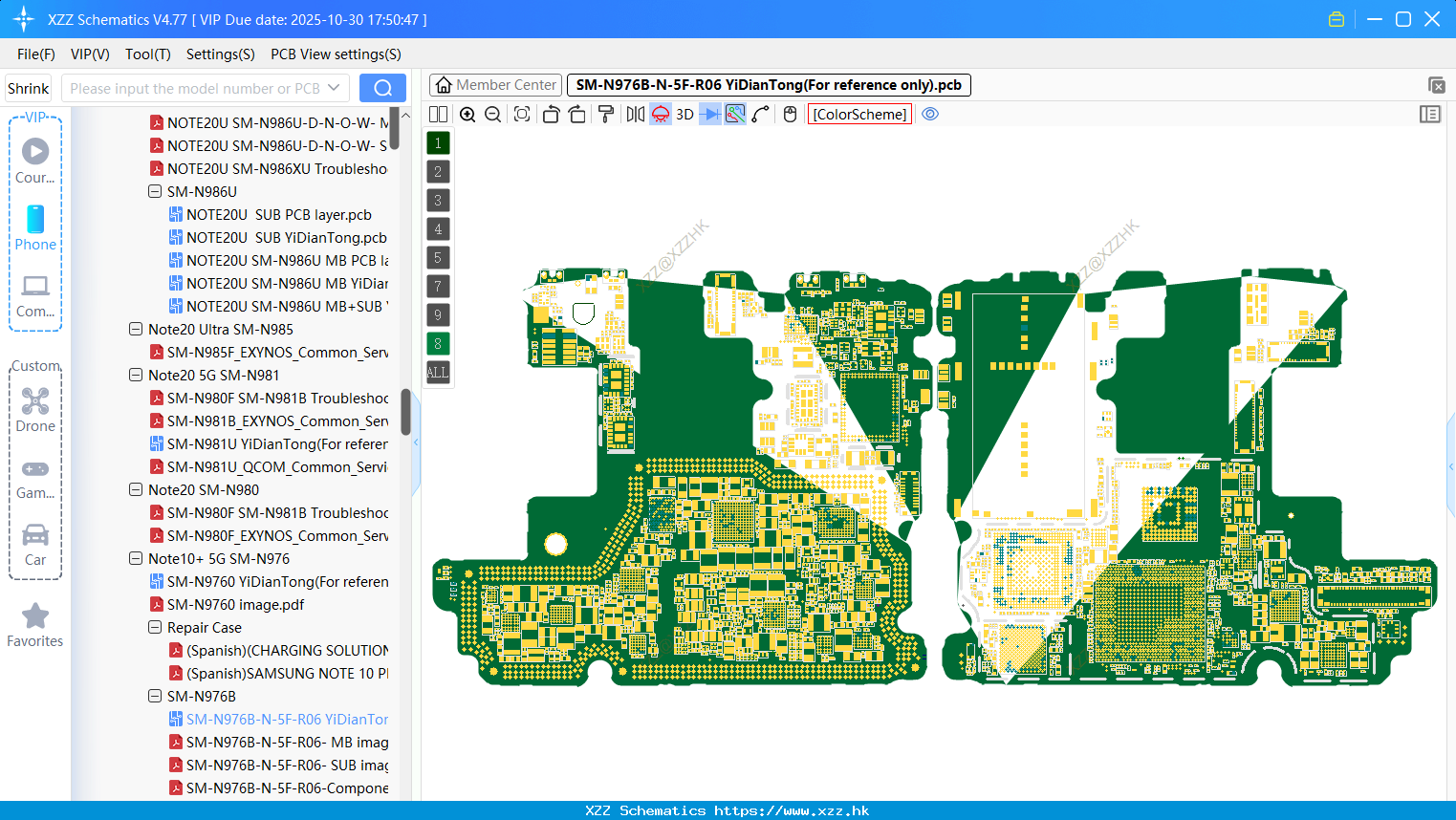Collapse the Repair Case folder
The width and height of the screenshot is (1456, 820).
[x=155, y=628]
